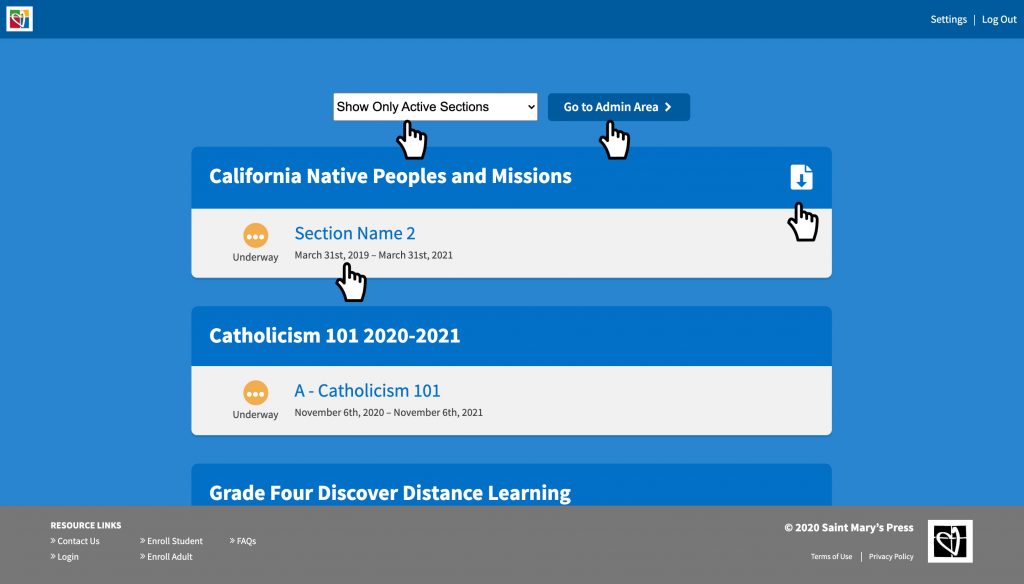
Task: Click the date range March 31st, 2019 – March 31st, 2021
Action: pyautogui.click(x=374, y=255)
